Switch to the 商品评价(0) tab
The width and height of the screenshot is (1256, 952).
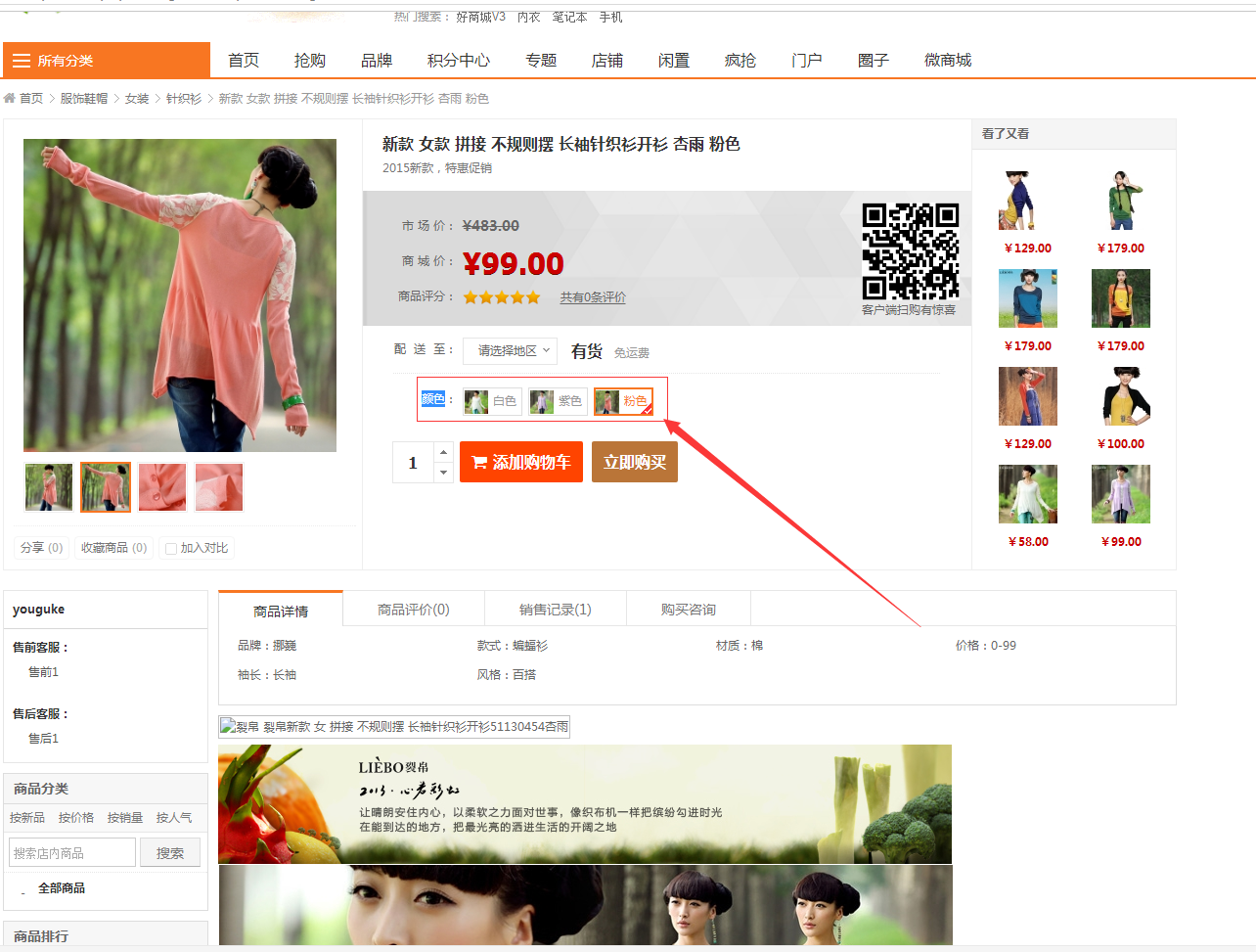[x=414, y=610]
